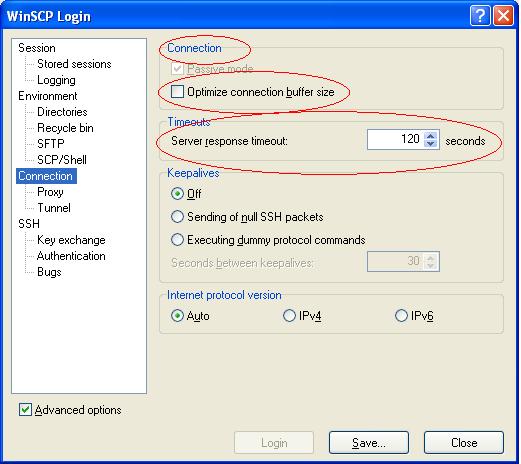521x464 pixels.
Task: Open the Session page in the tree
Action: click(37, 48)
